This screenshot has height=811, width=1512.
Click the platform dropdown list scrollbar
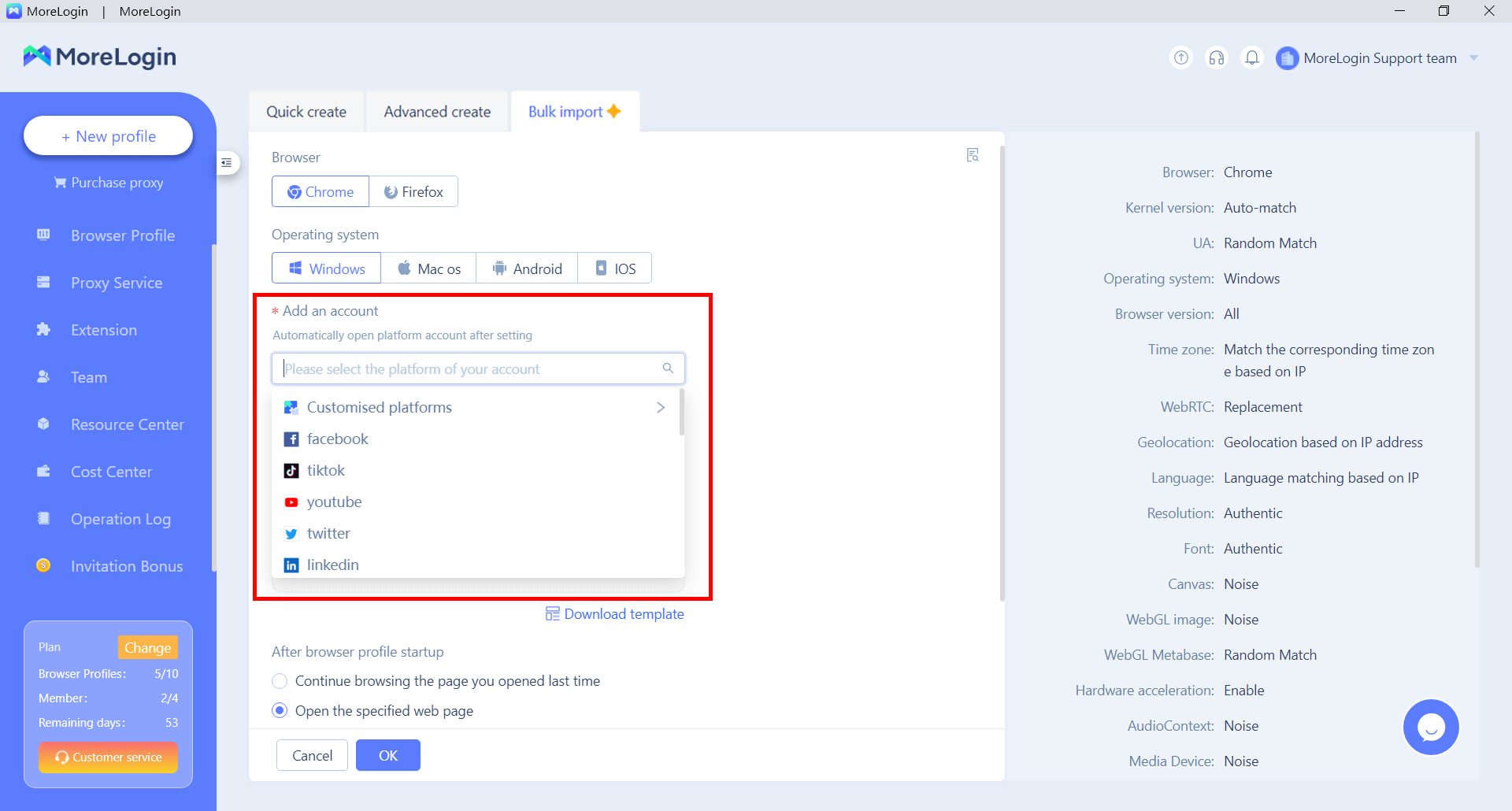click(681, 413)
